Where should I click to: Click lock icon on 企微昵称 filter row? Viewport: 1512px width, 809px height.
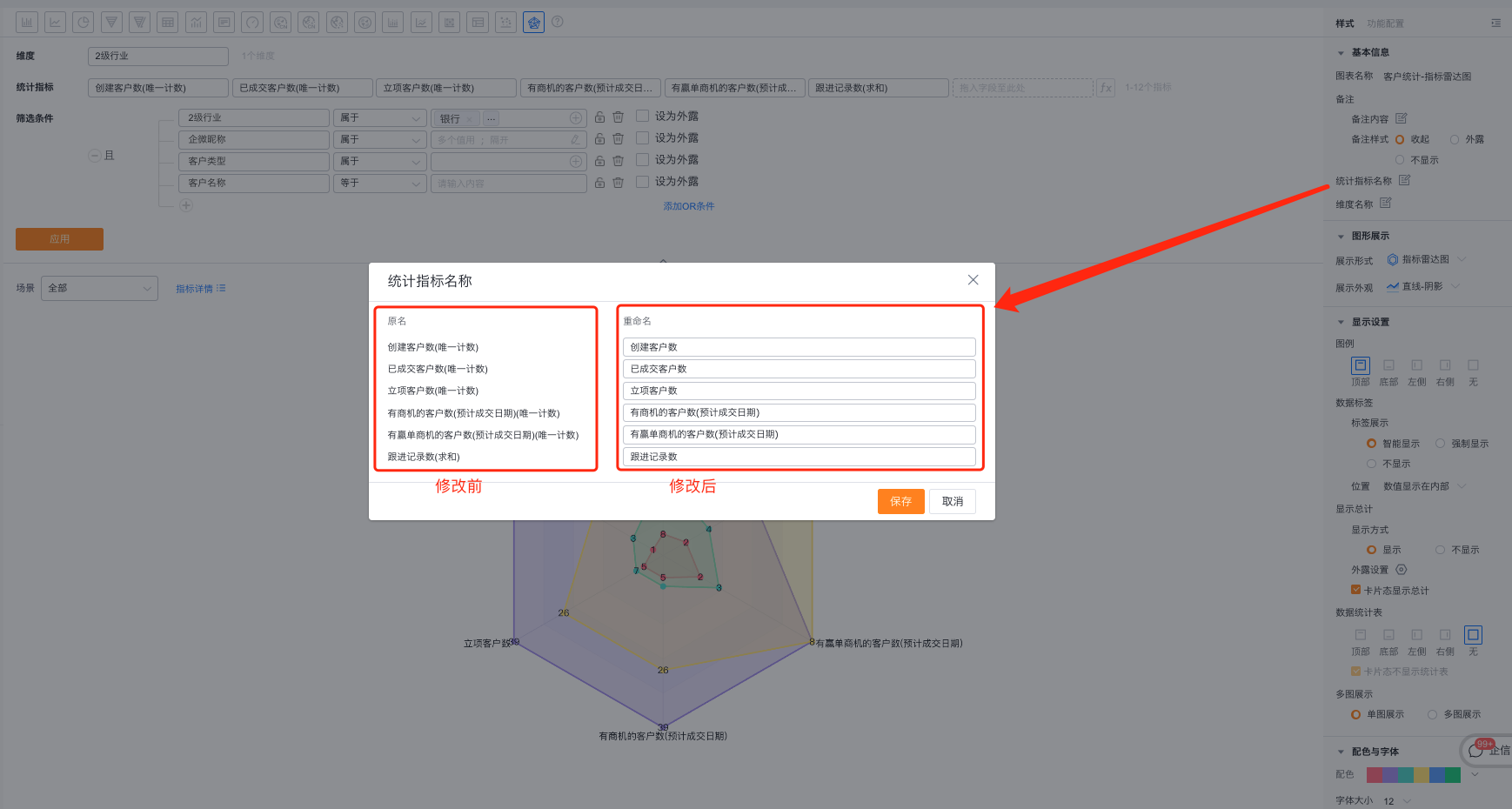(599, 139)
